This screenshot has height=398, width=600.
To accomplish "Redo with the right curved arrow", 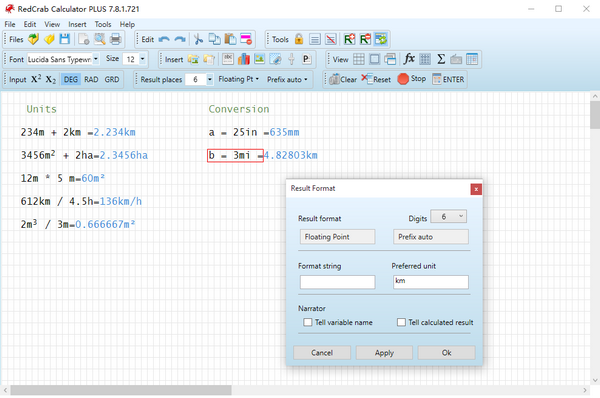I will pyautogui.click(x=180, y=39).
